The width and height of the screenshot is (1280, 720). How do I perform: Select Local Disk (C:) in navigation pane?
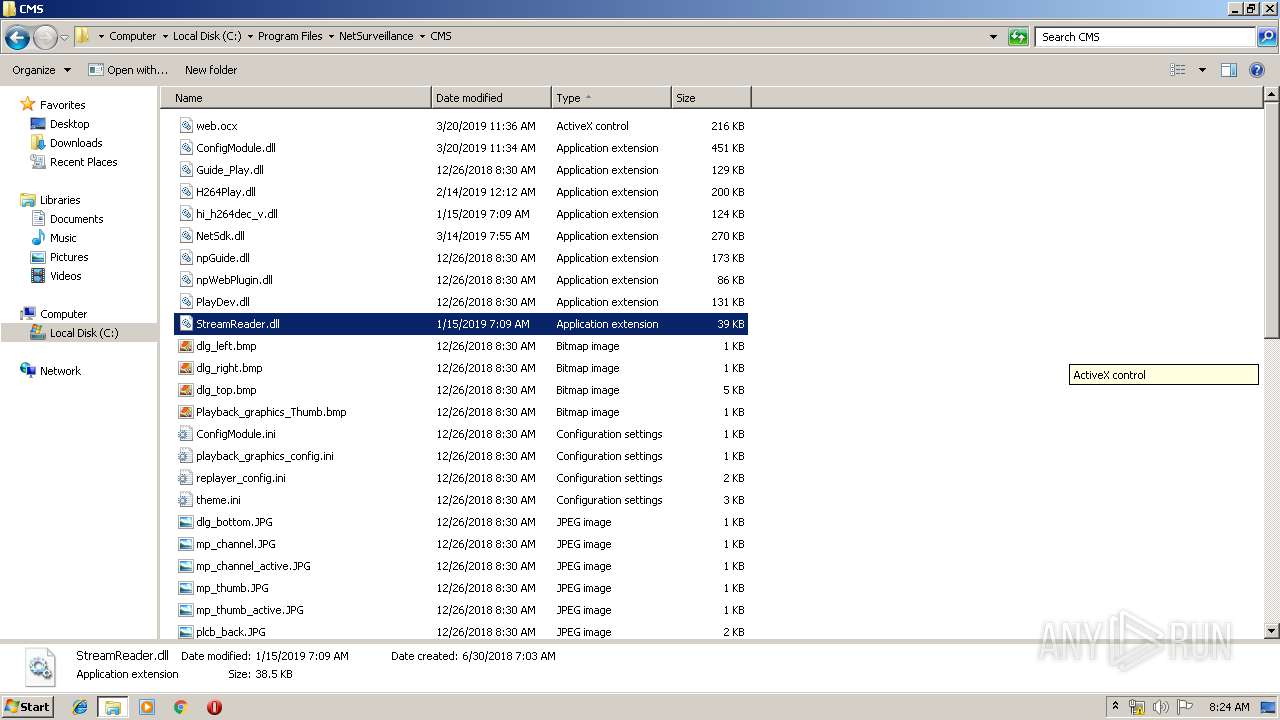pos(84,333)
